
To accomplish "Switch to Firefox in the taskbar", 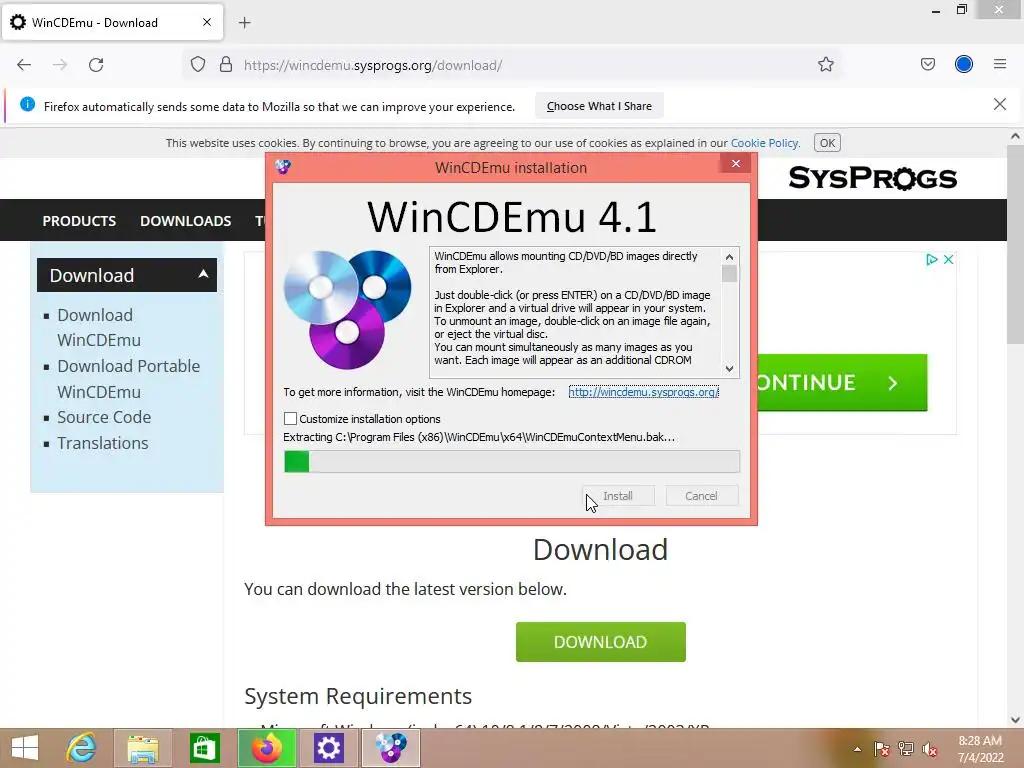I will 266,748.
